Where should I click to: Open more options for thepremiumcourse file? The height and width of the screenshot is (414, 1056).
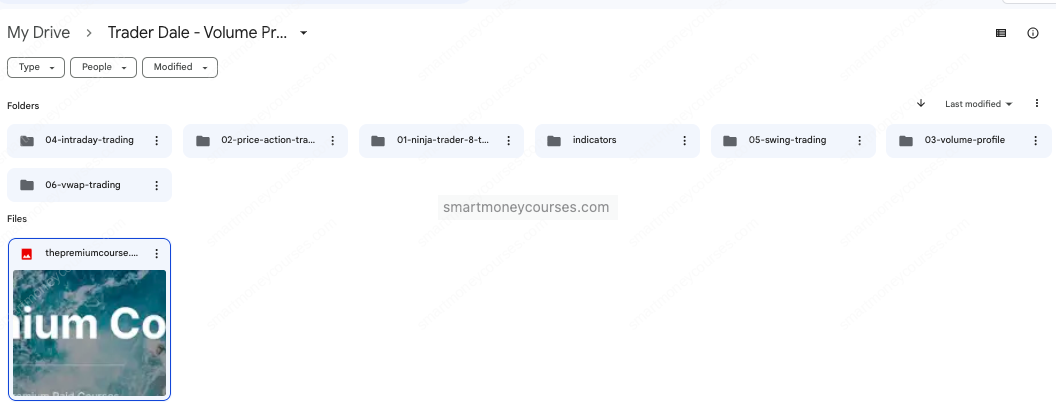coord(156,254)
